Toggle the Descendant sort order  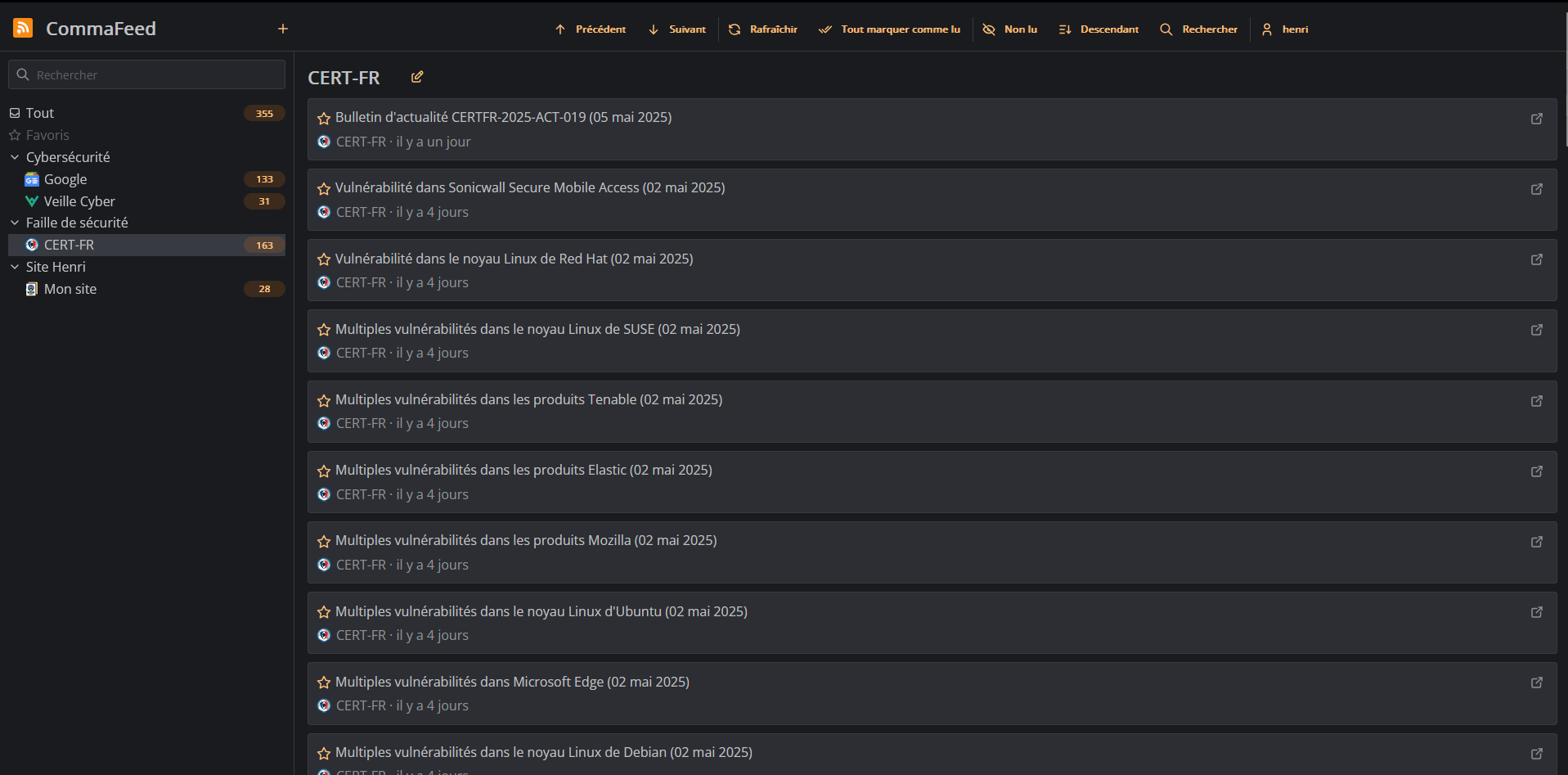pos(1098,29)
